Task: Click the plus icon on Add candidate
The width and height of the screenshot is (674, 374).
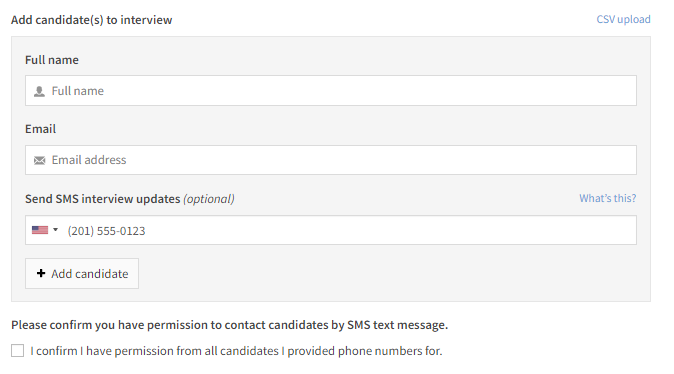Action: click(41, 273)
